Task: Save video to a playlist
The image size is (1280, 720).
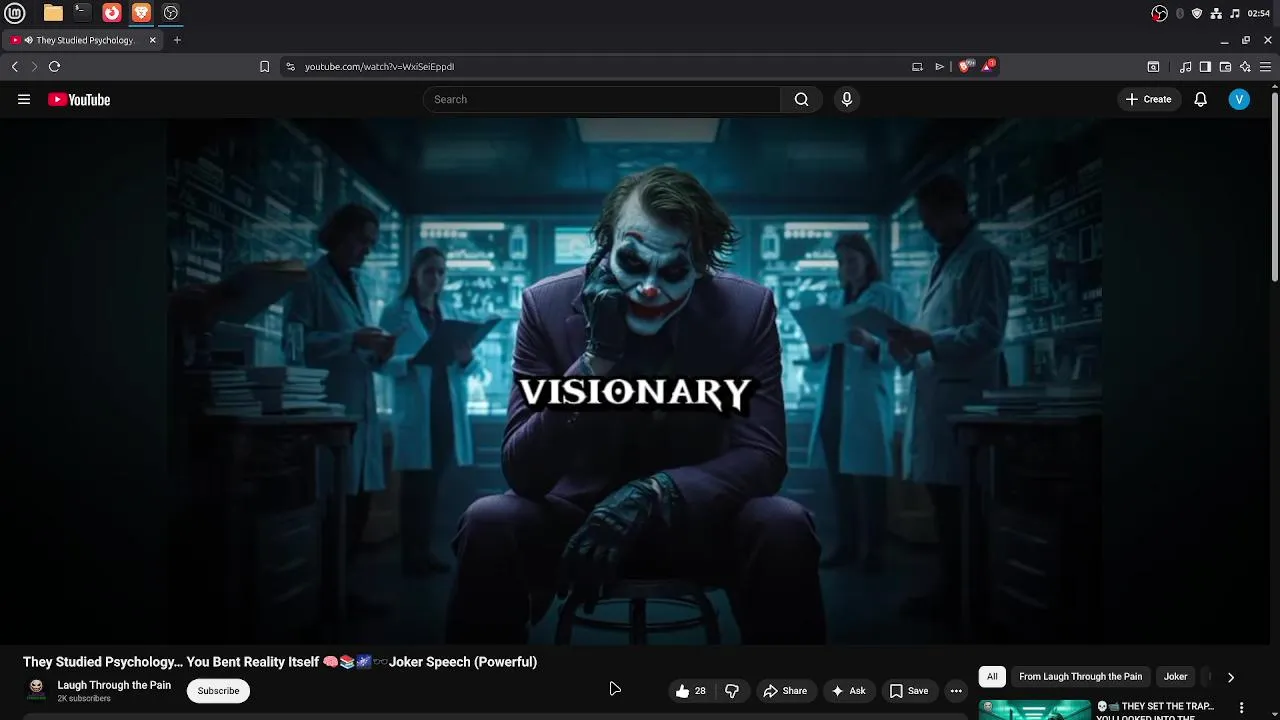Action: (909, 691)
